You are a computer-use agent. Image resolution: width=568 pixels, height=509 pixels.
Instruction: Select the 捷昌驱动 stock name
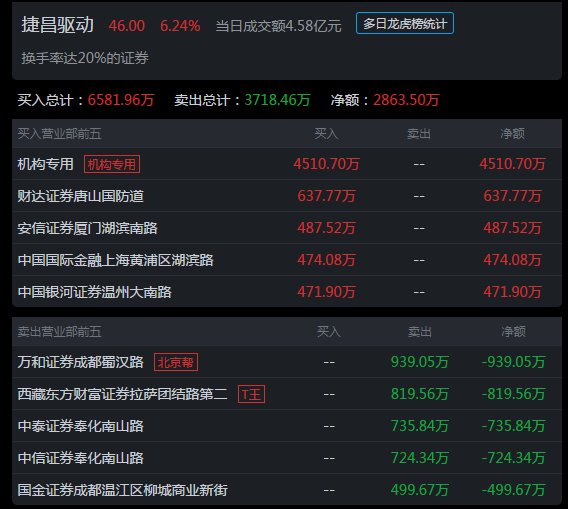(58, 25)
